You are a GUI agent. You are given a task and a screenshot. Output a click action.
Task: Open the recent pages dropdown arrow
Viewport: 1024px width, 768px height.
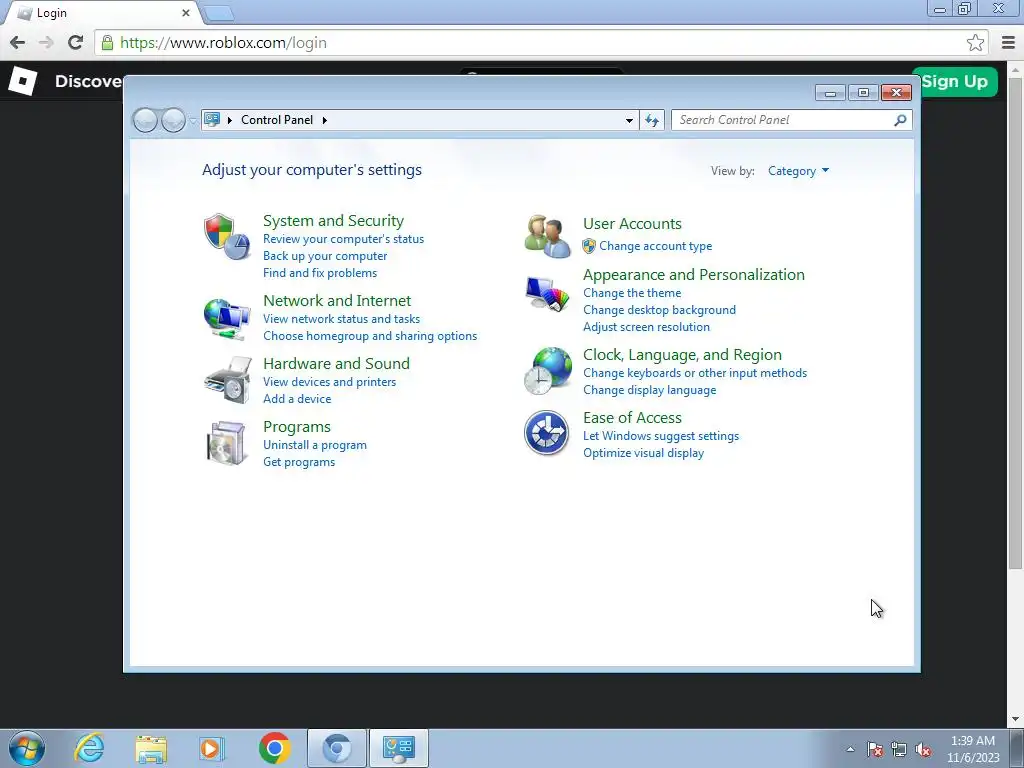click(193, 121)
